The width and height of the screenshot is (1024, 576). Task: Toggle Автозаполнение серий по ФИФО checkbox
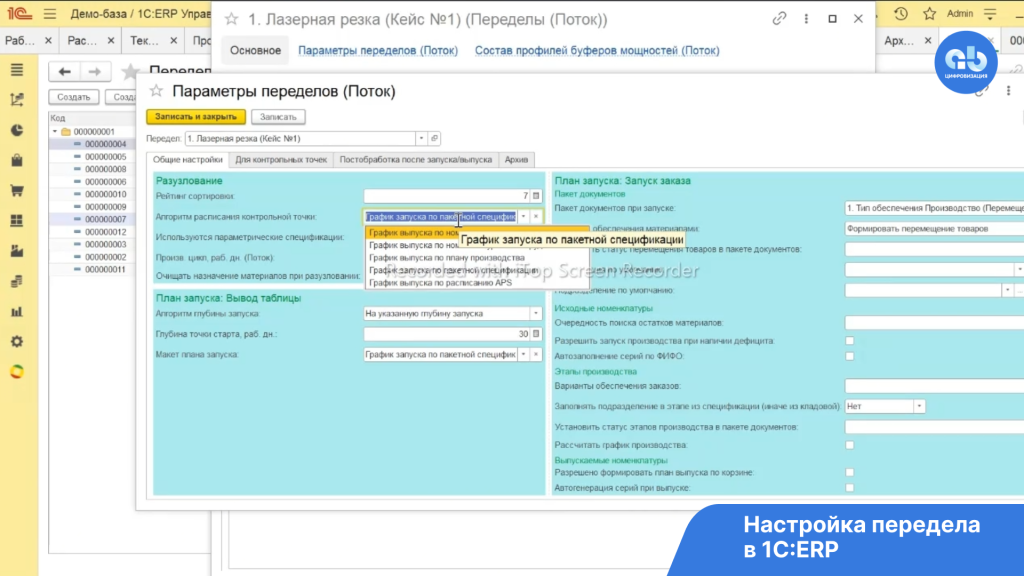click(x=850, y=356)
